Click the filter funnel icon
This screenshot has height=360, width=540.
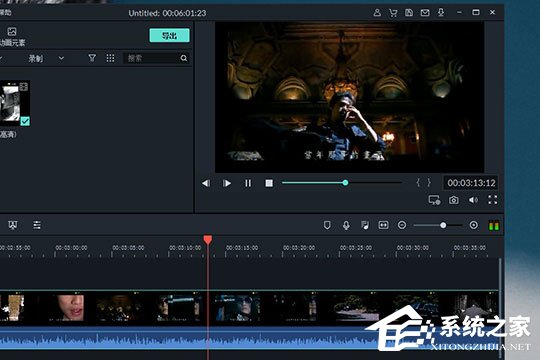[x=92, y=58]
